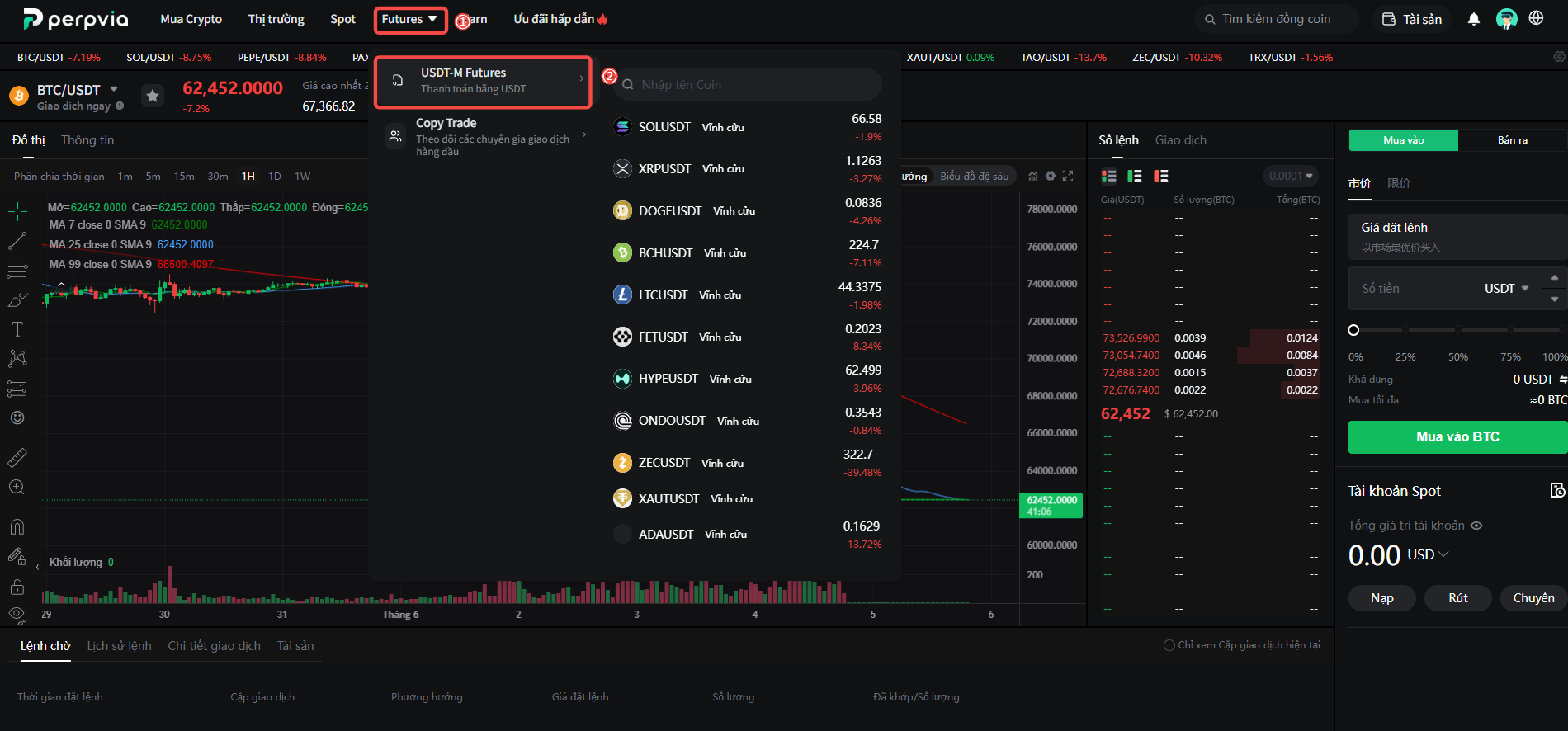Open the Tài sản assets button

tap(1412, 19)
